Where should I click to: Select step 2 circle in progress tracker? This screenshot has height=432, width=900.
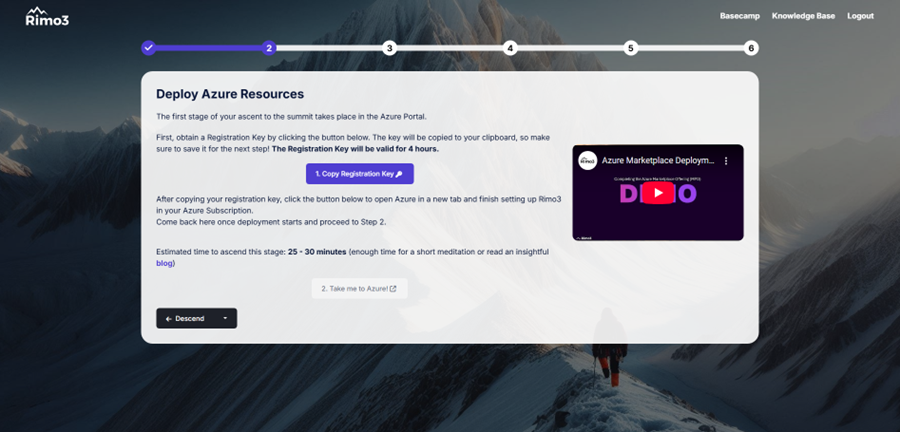coord(268,47)
